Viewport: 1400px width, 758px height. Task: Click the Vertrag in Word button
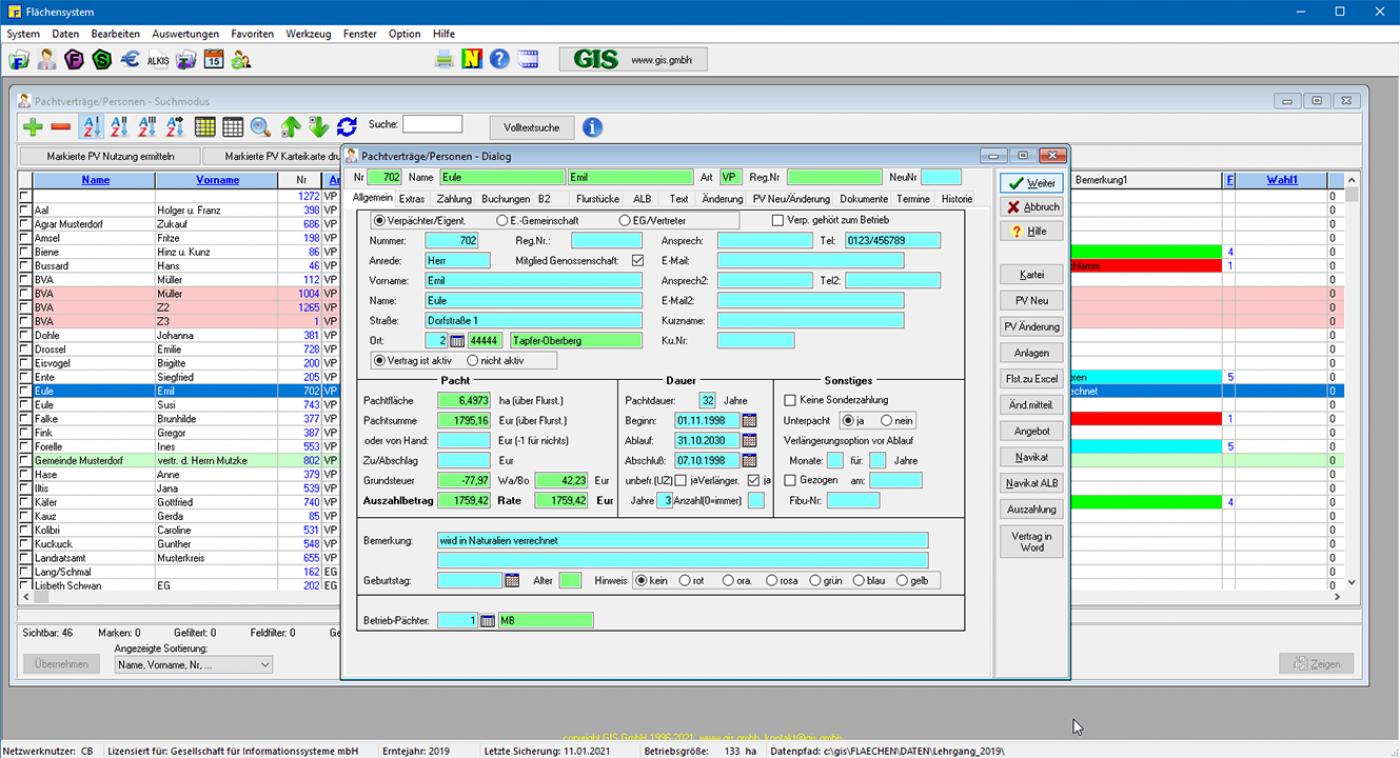1031,541
